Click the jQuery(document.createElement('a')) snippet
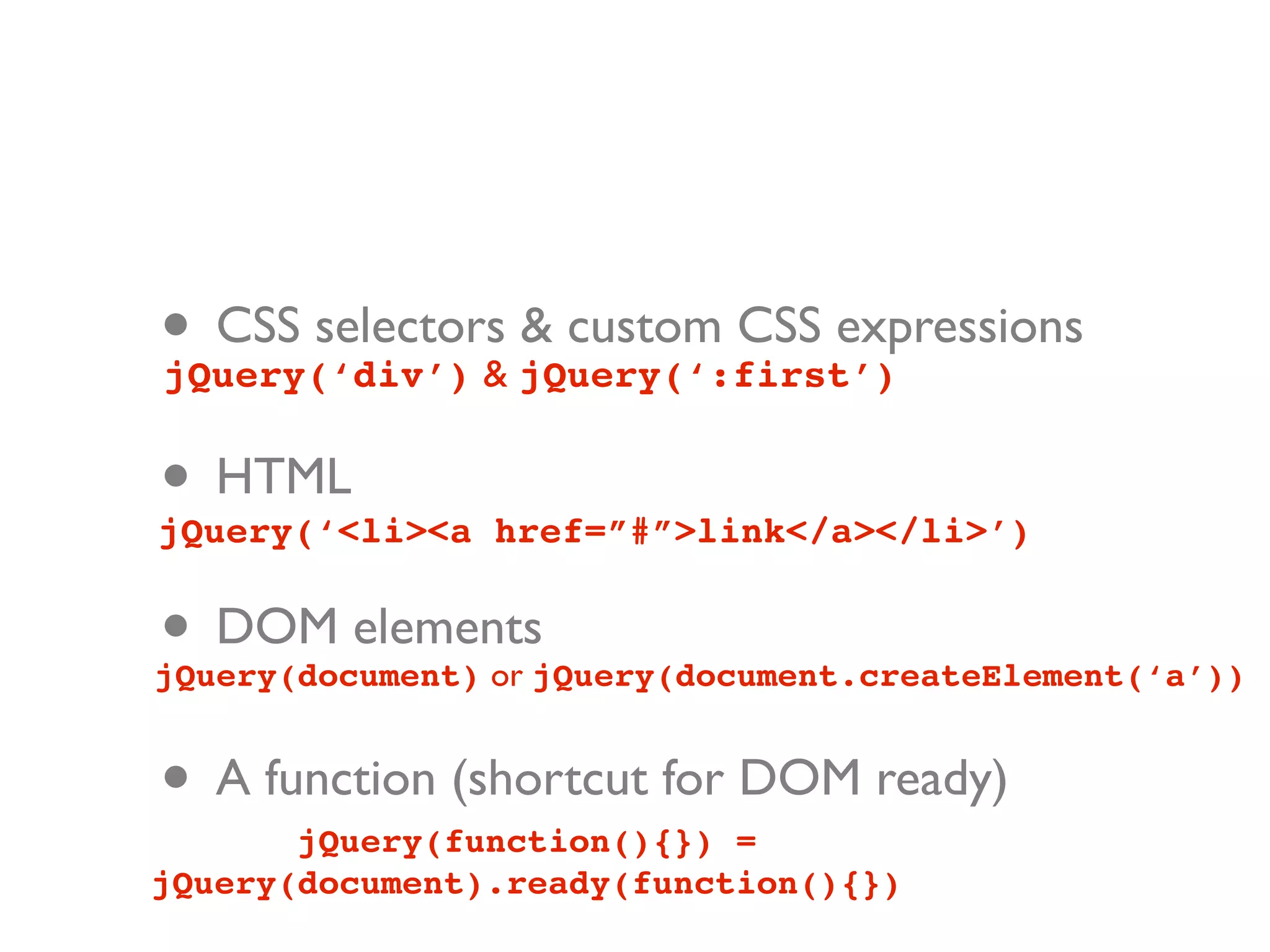This screenshot has width=1270, height=952. pyautogui.click(x=888, y=676)
